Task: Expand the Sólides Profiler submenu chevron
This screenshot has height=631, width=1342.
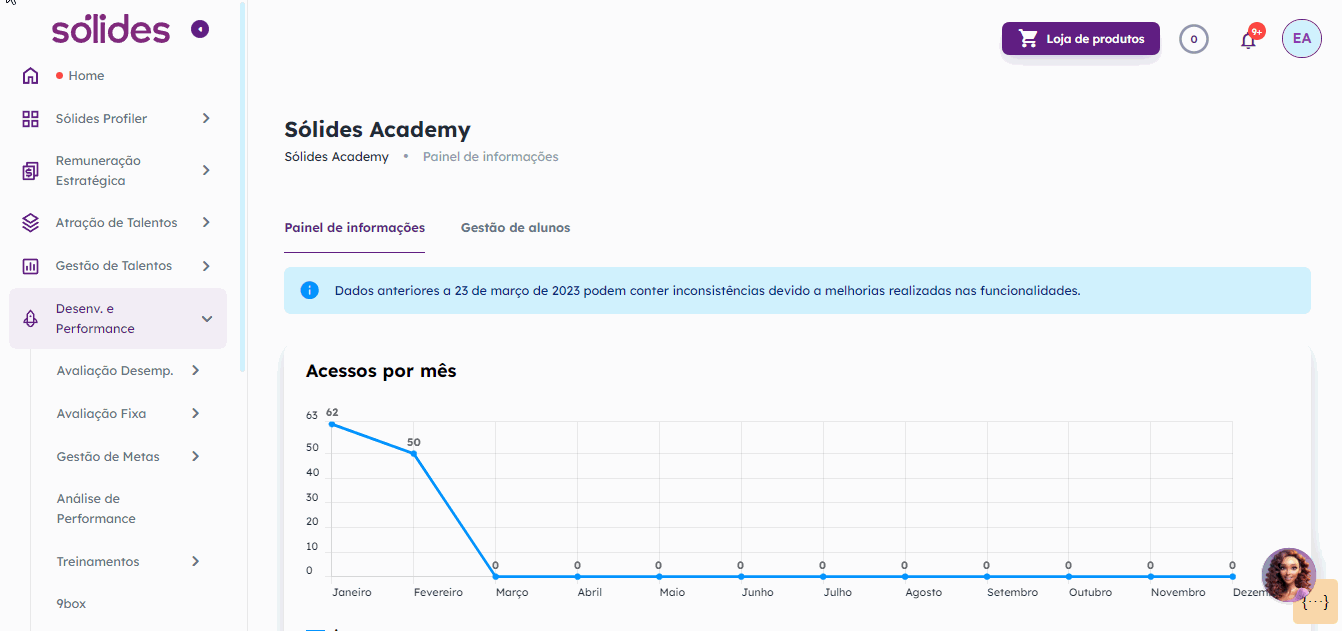Action: point(206,119)
